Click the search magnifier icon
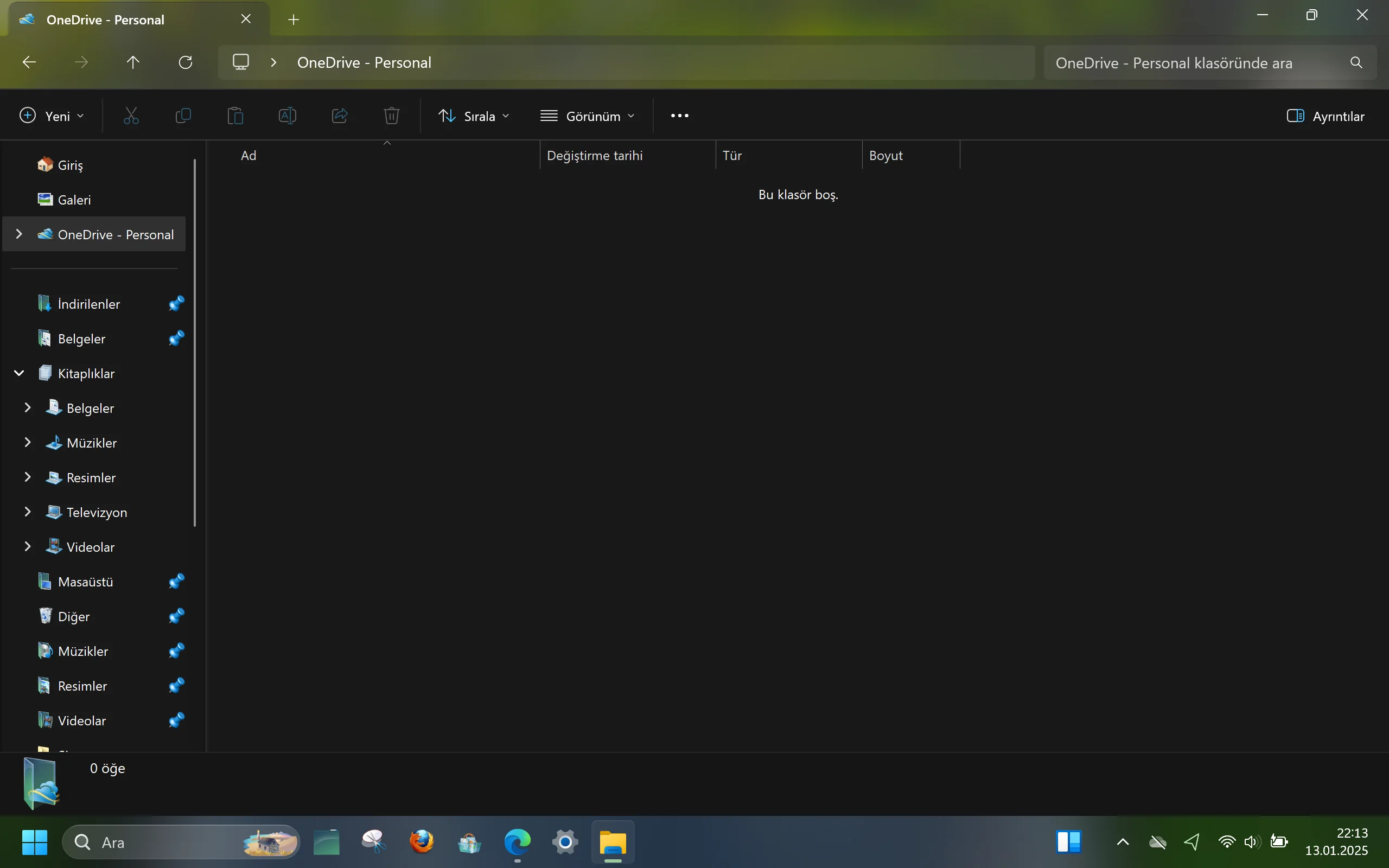 [x=1356, y=62]
